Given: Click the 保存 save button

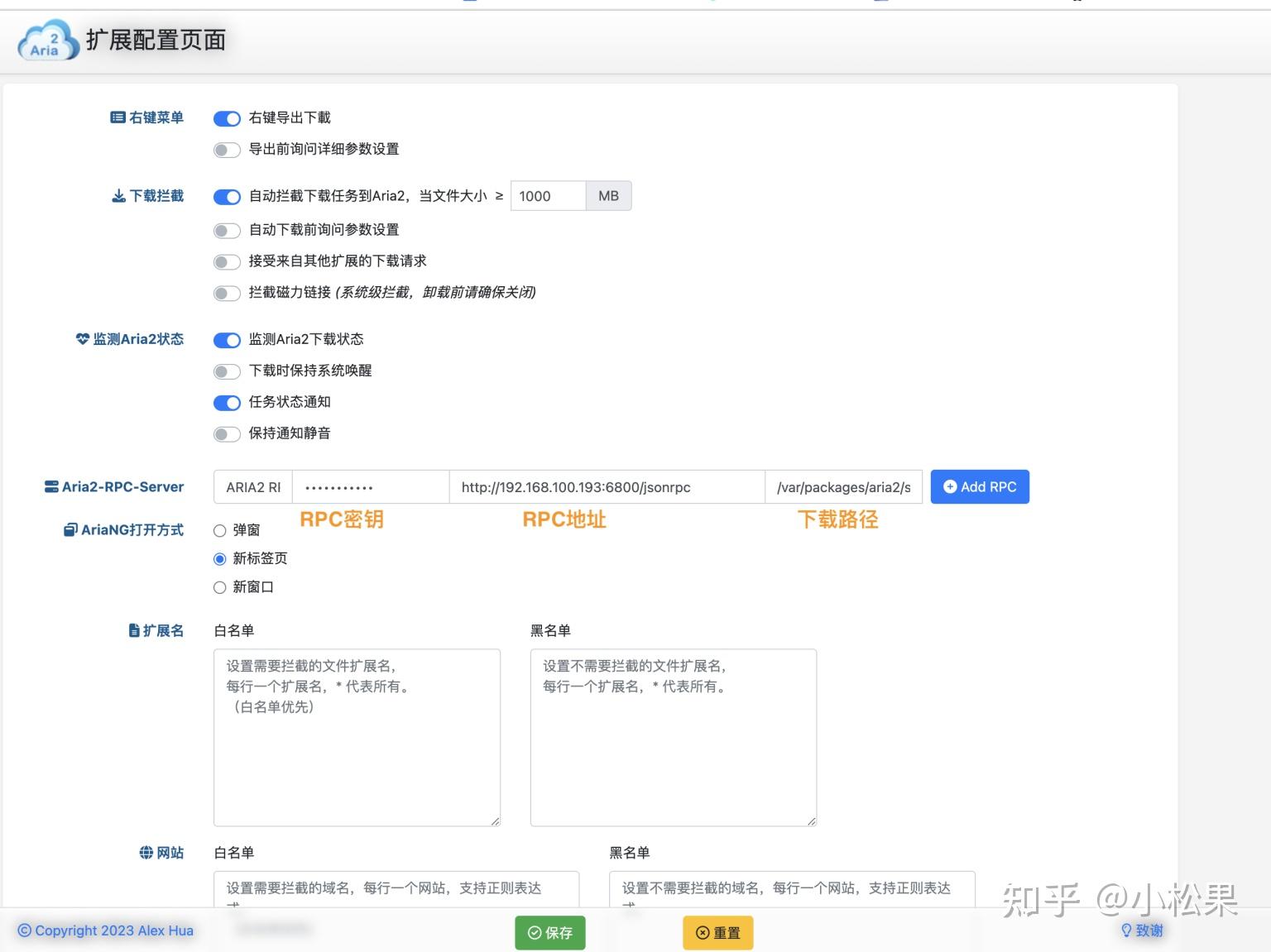Looking at the screenshot, I should click(549, 932).
